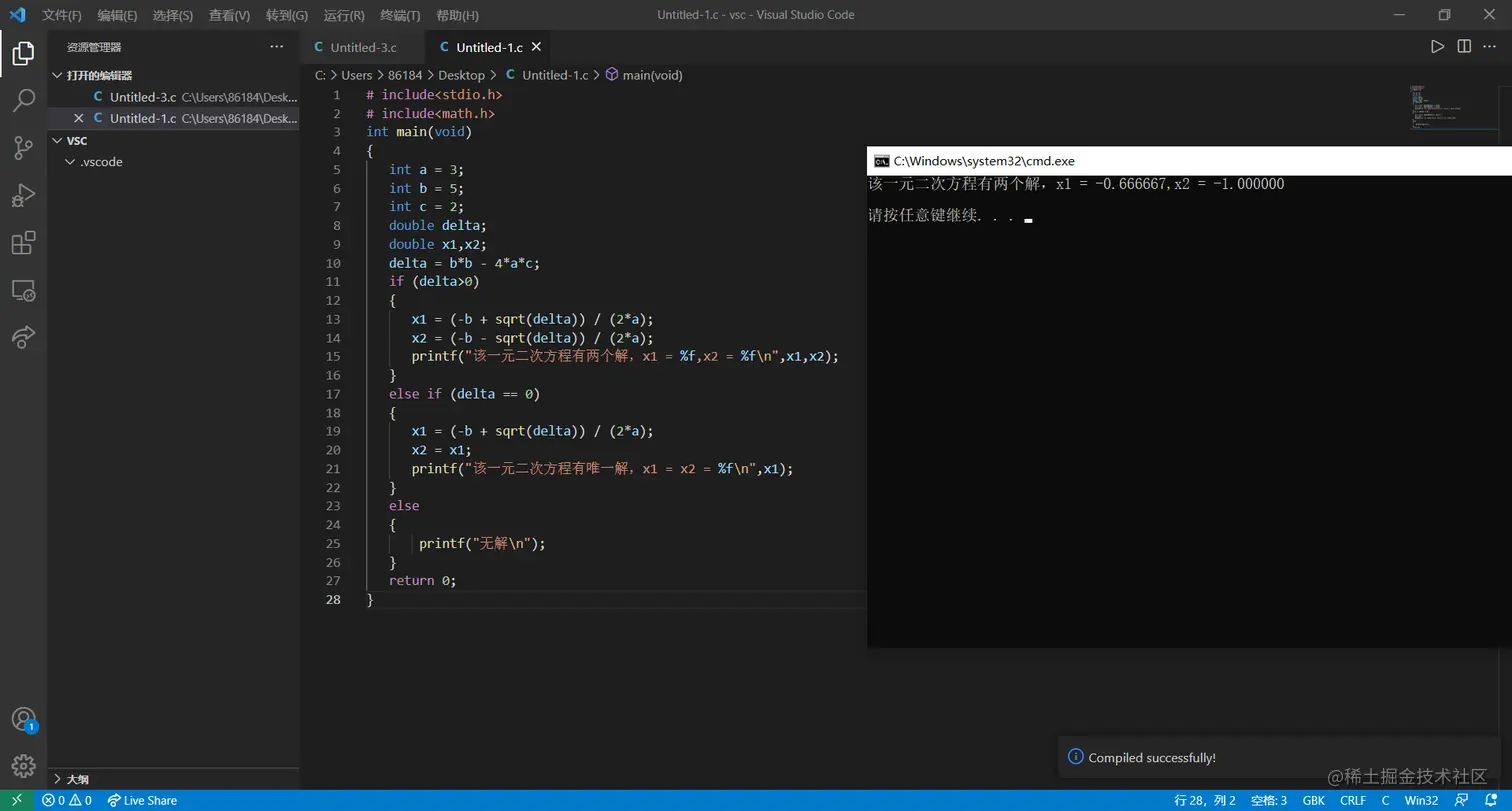Open the 86184 breadcrumb segment
This screenshot has height=811, width=1512.
pos(405,75)
